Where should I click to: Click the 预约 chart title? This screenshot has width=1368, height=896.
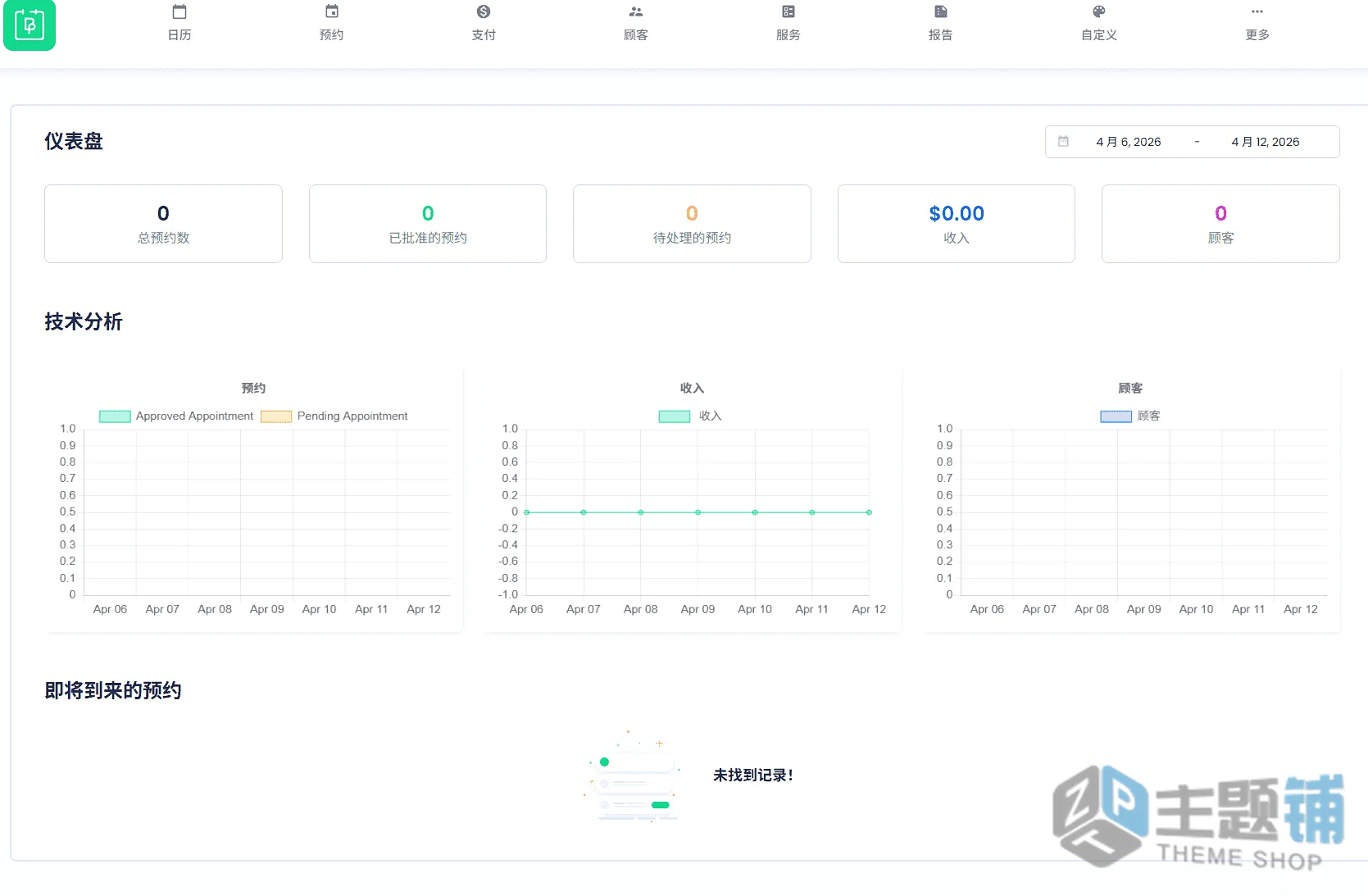click(253, 389)
